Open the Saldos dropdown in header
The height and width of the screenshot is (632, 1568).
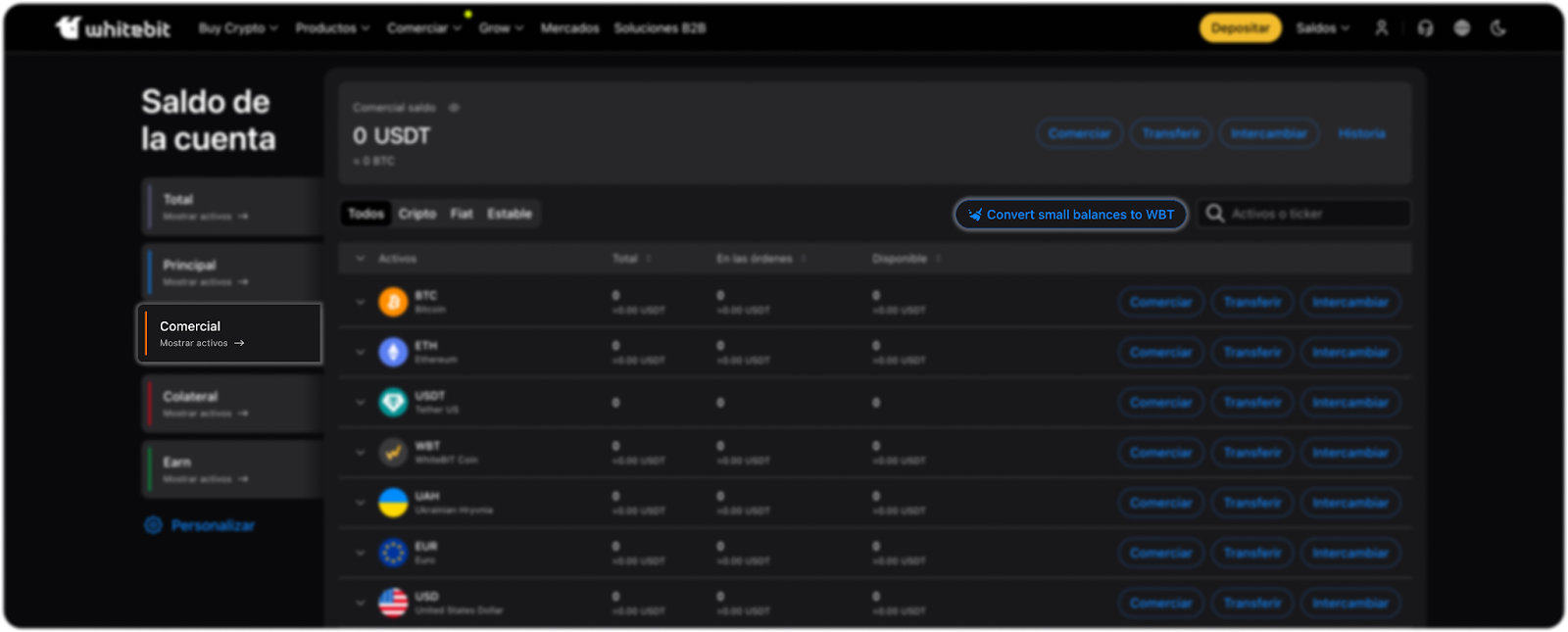[x=1322, y=28]
